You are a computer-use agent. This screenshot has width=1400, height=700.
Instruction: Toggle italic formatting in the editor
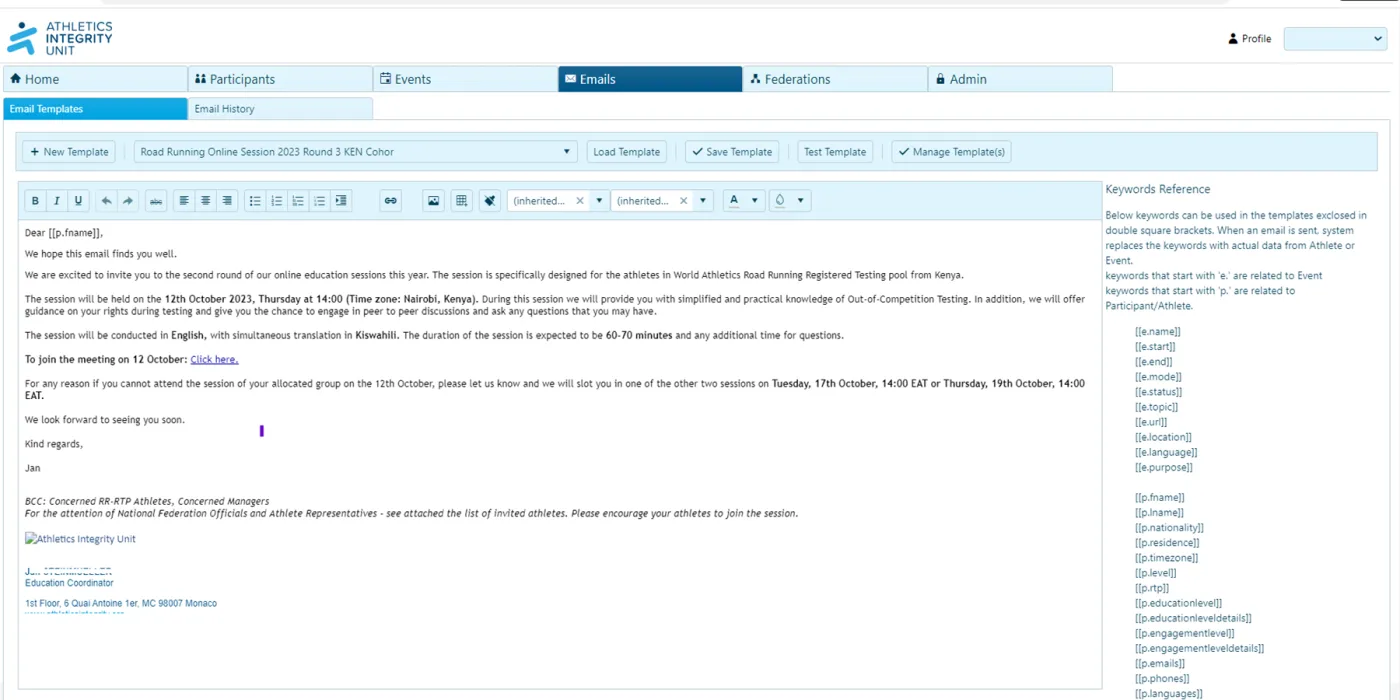[57, 201]
